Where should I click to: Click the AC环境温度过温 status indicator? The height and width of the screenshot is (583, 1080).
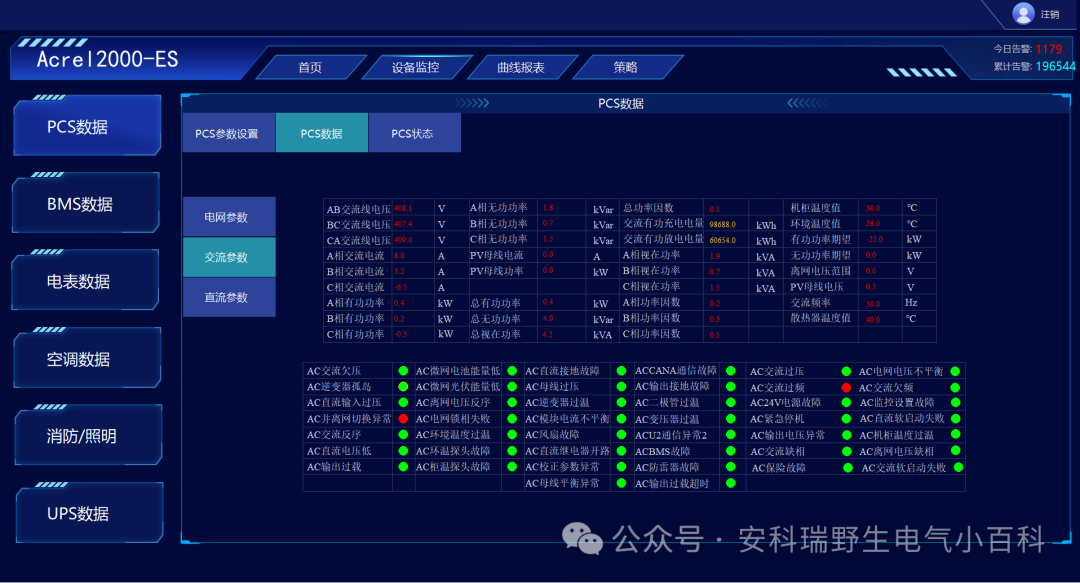512,435
